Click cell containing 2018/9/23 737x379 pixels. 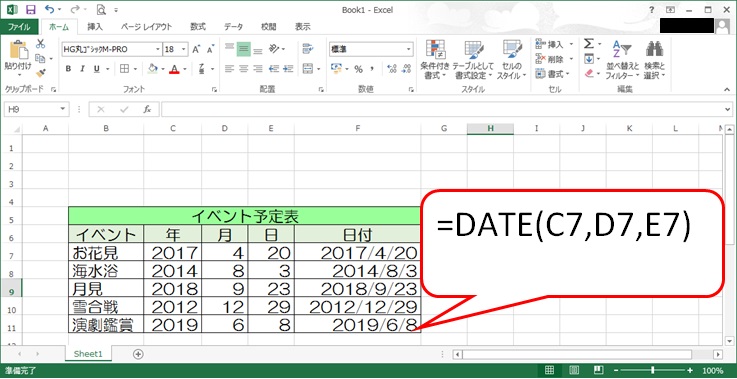357,288
